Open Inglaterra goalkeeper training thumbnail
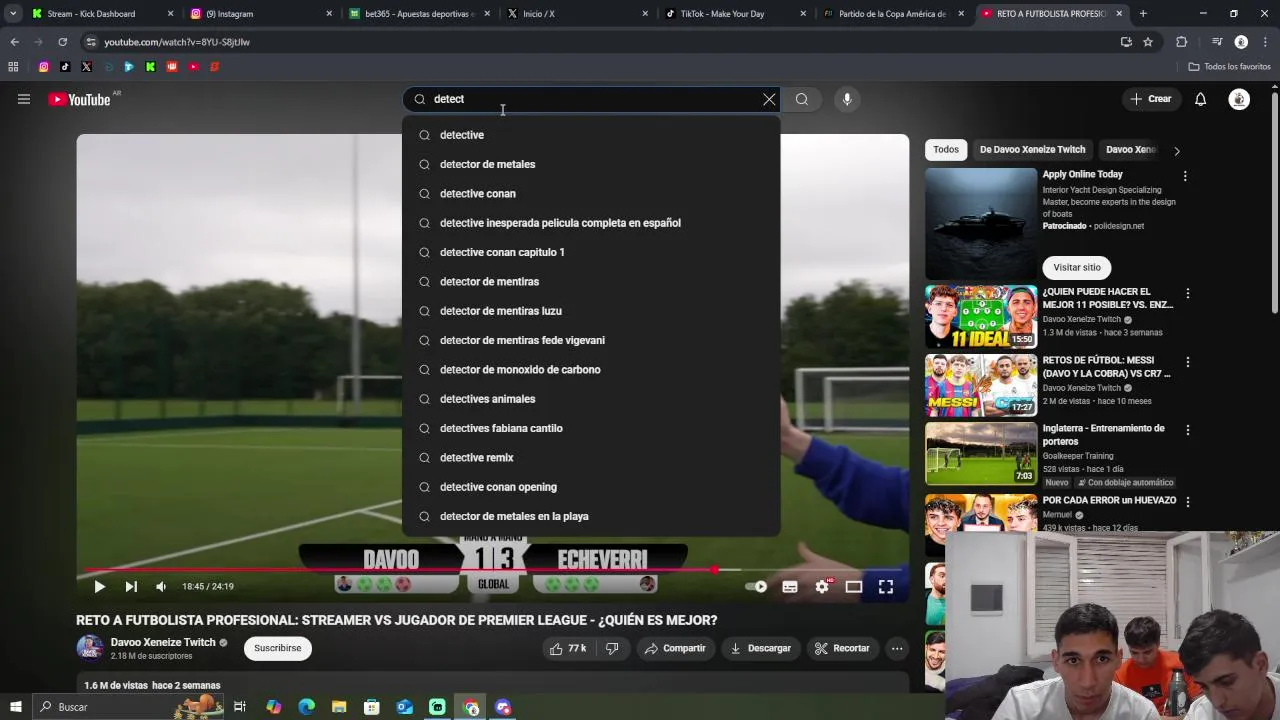This screenshot has width=1280, height=720. [x=981, y=453]
